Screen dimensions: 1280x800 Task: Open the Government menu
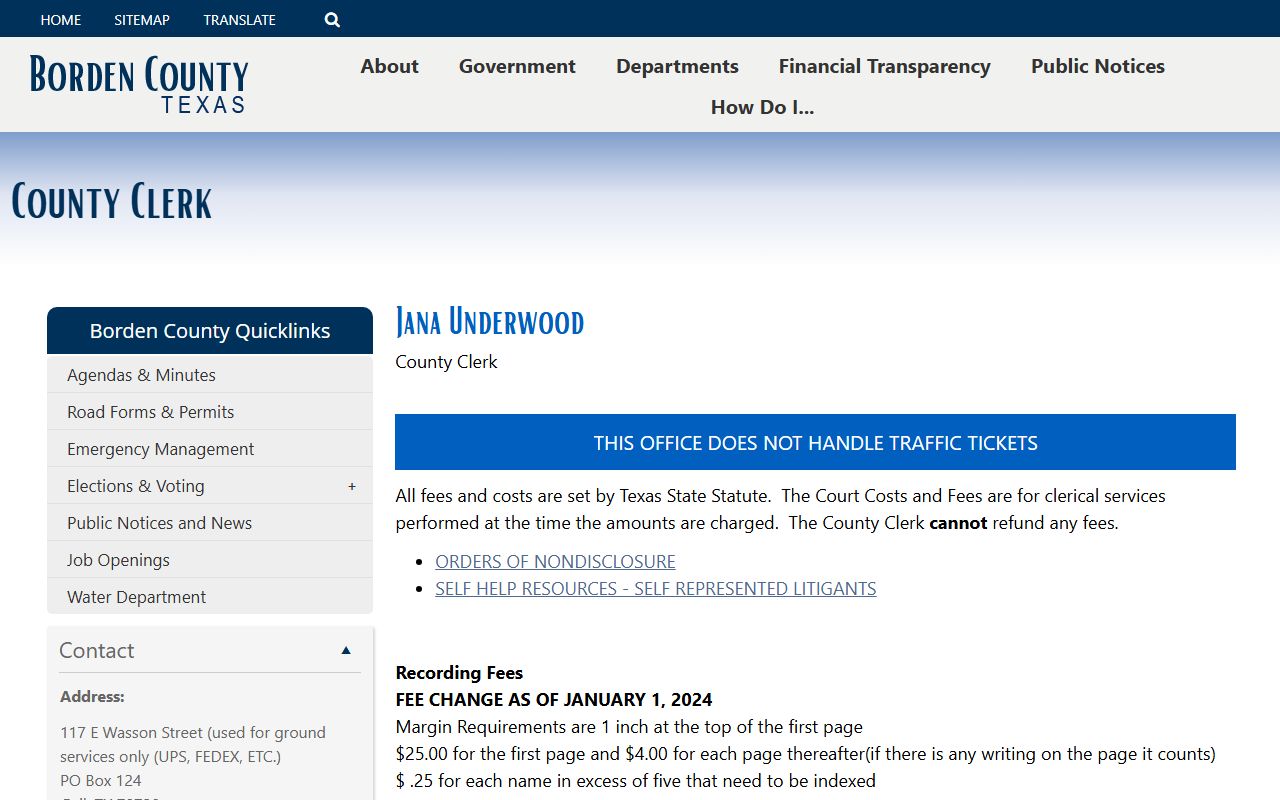[517, 66]
